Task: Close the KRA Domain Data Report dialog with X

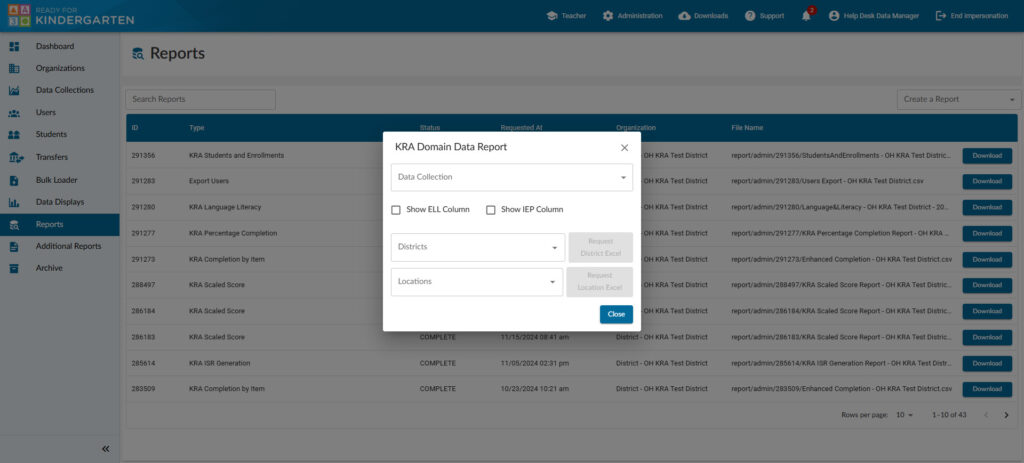Action: click(x=624, y=148)
